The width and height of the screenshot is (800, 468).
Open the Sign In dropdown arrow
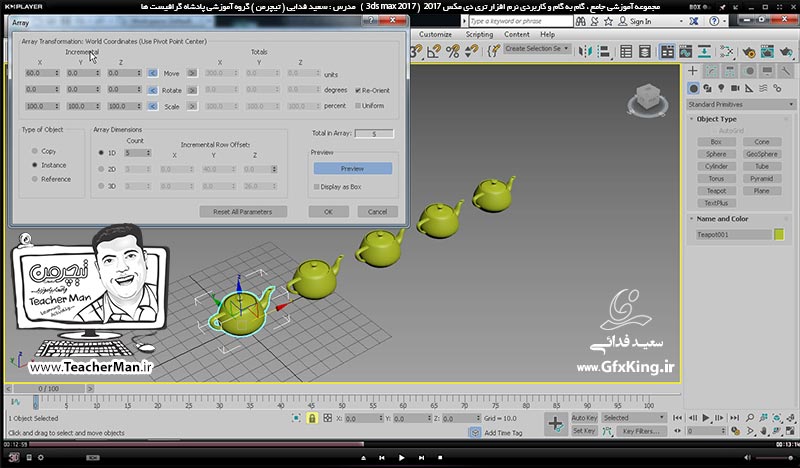[681, 21]
